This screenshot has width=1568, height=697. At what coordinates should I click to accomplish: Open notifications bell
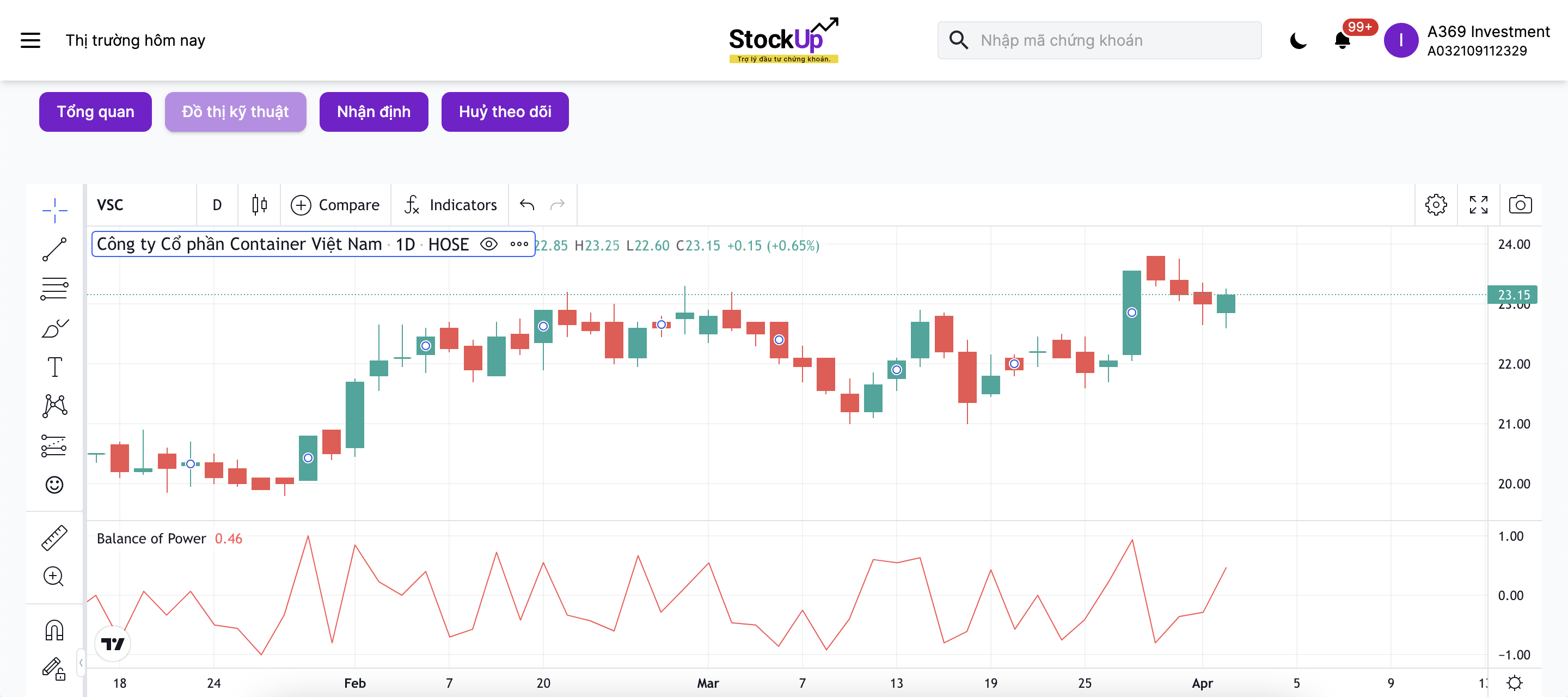click(x=1342, y=41)
